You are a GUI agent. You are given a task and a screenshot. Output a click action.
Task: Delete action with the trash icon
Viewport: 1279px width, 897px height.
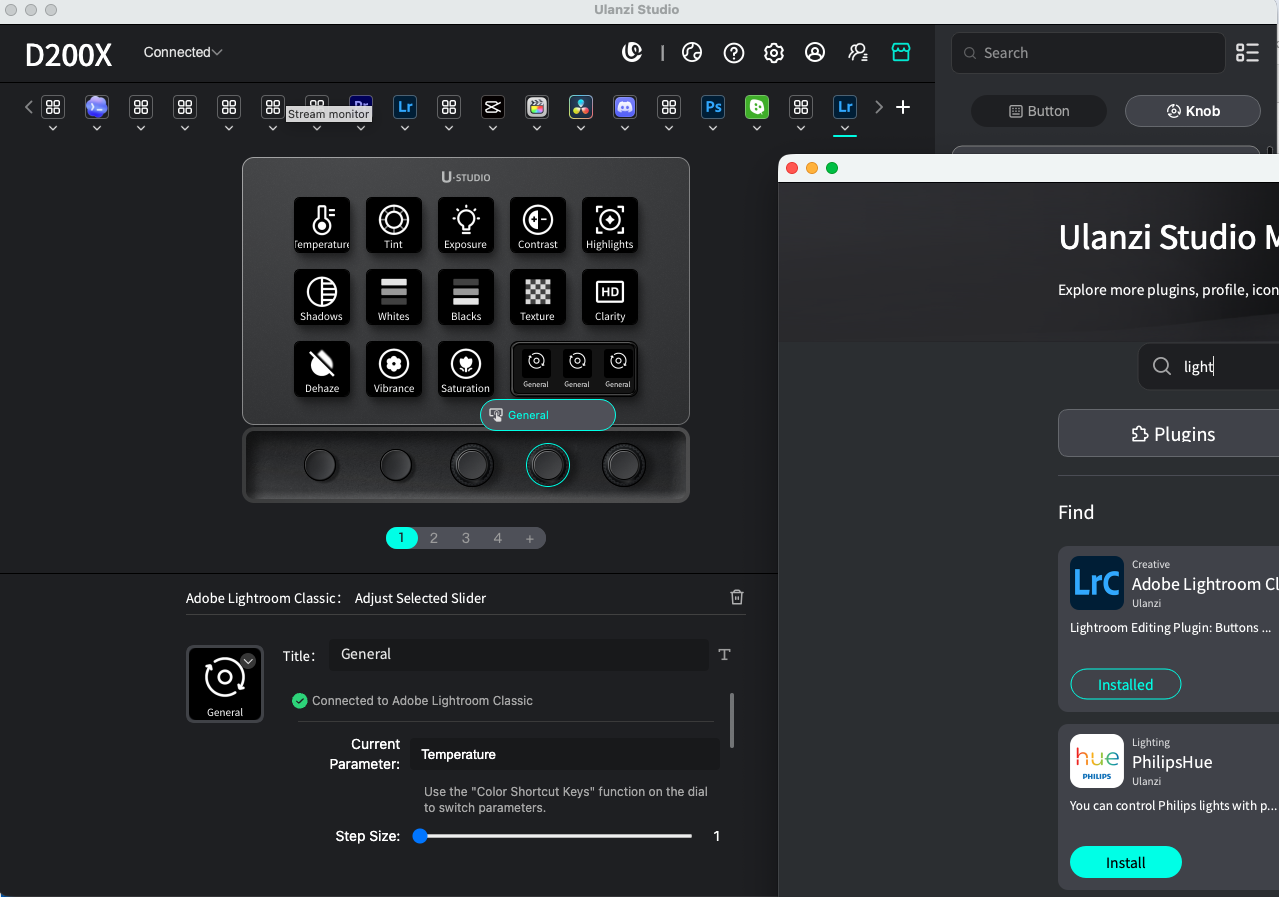[737, 597]
